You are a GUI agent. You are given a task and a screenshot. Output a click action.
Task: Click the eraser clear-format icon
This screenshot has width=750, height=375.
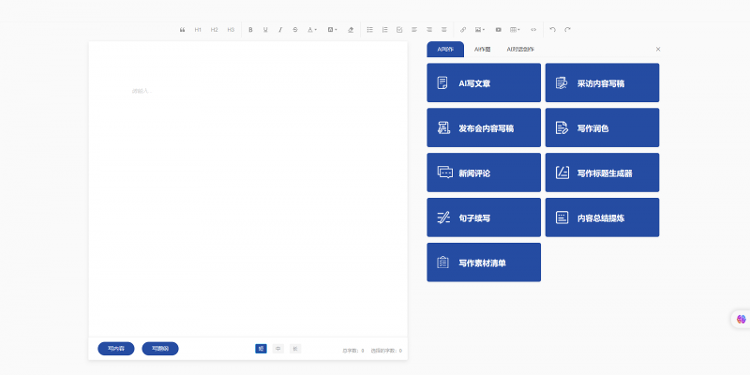pyautogui.click(x=351, y=30)
